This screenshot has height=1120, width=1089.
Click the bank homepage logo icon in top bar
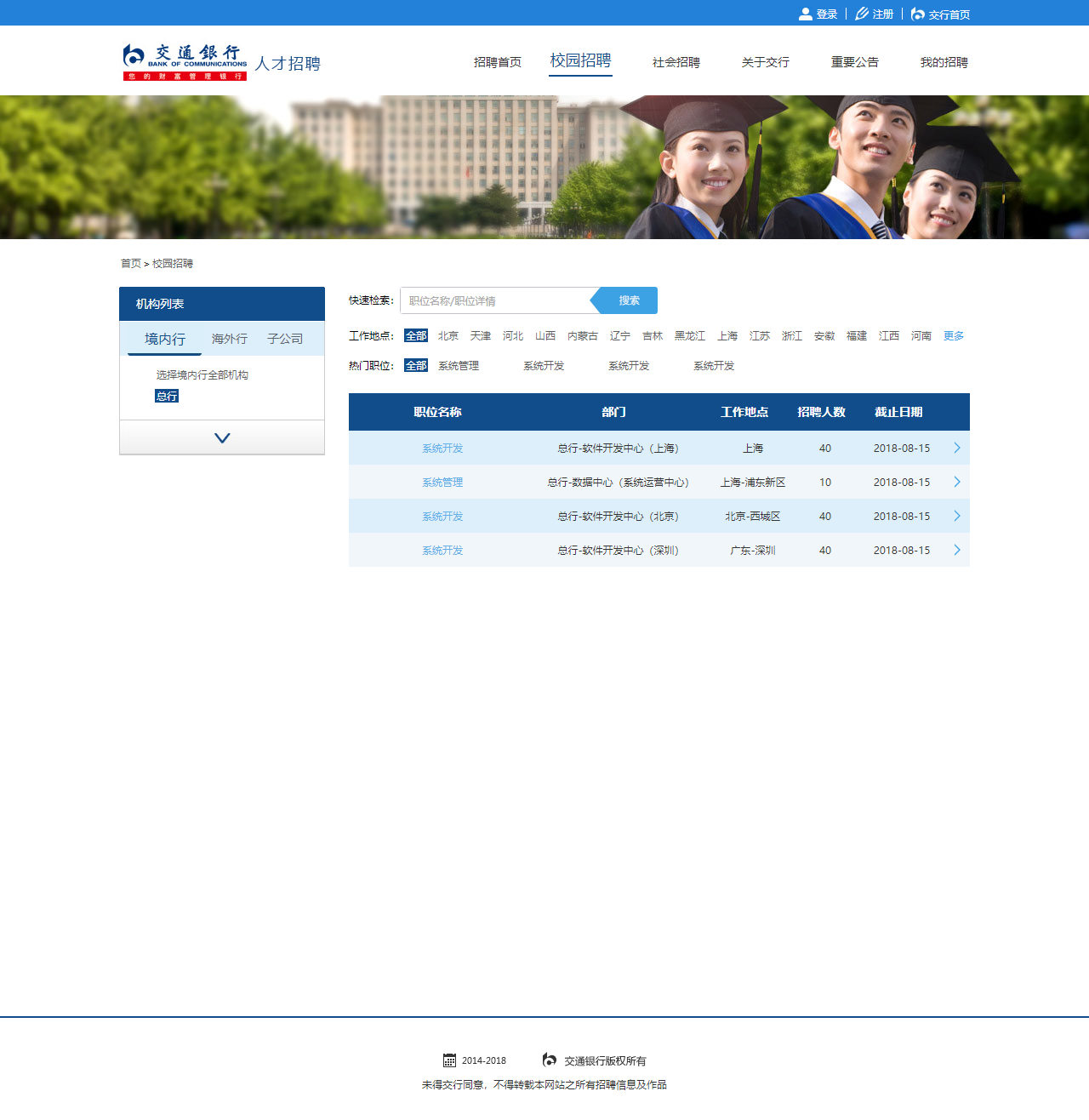[918, 14]
